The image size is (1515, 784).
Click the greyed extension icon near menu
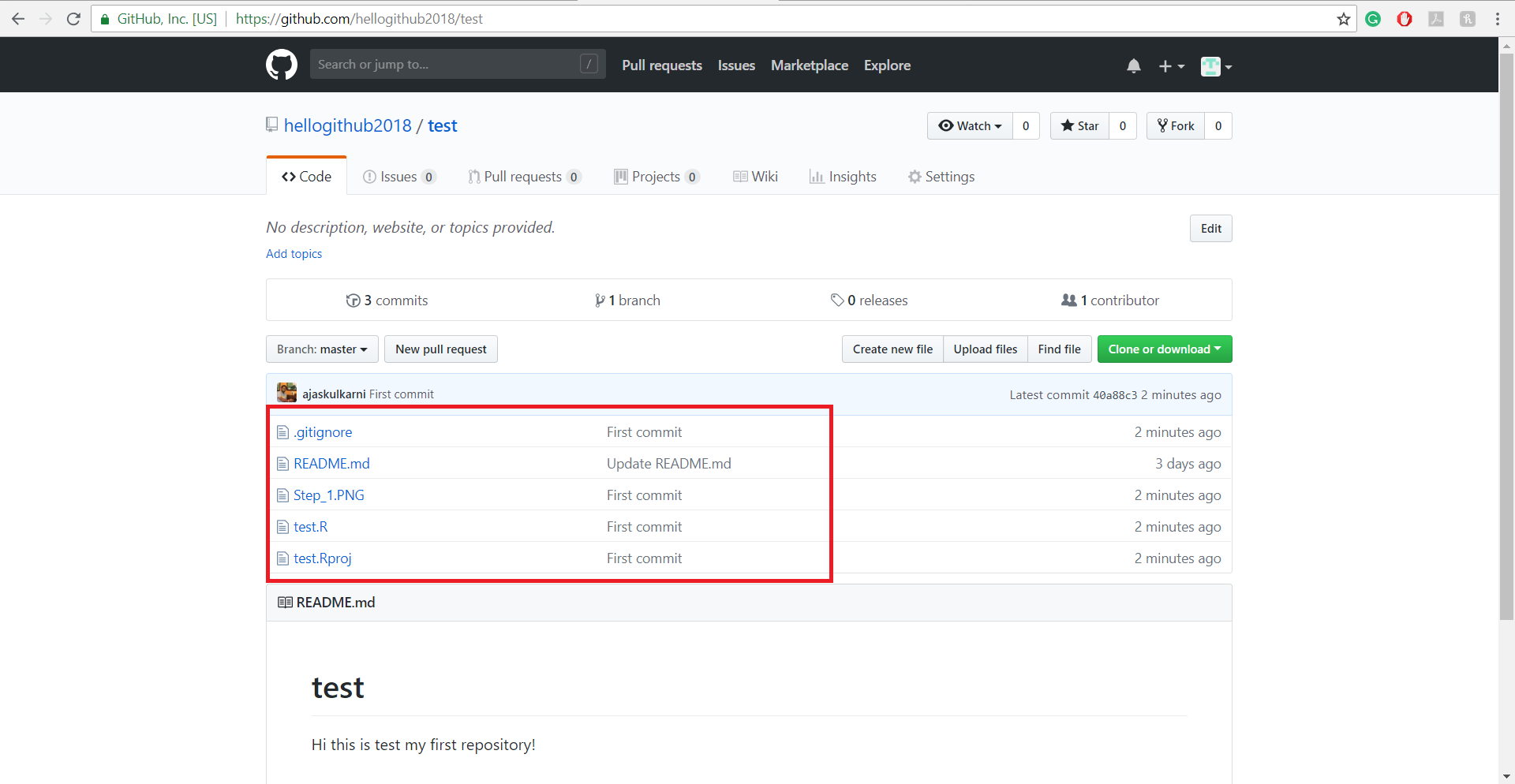pos(1468,19)
